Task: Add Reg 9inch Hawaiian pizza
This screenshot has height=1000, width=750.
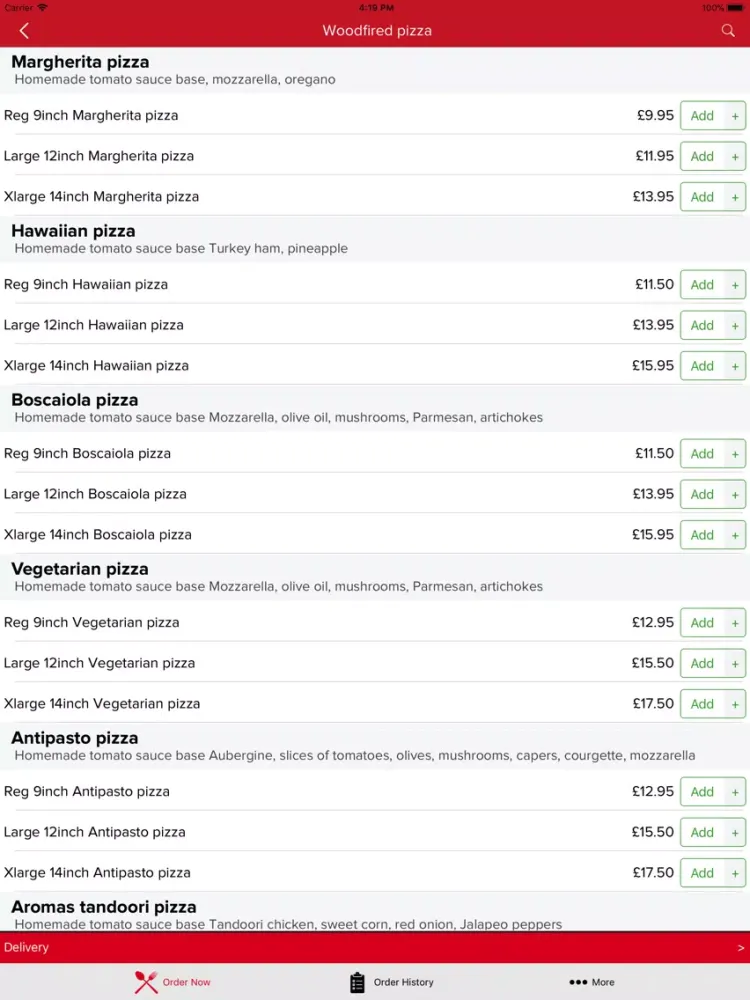Action: pos(702,285)
